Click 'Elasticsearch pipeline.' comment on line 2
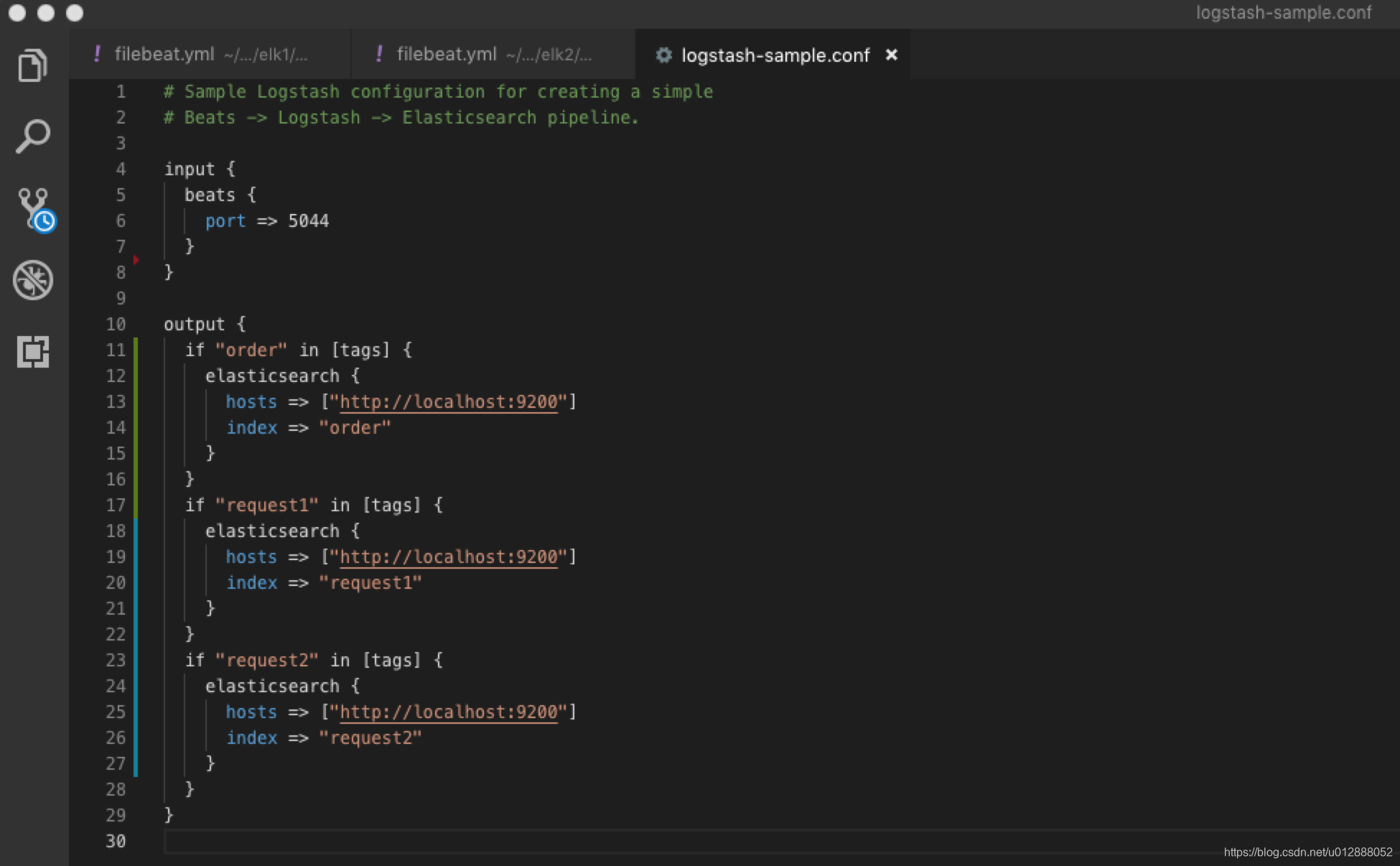Image resolution: width=1400 pixels, height=866 pixels. click(x=521, y=118)
